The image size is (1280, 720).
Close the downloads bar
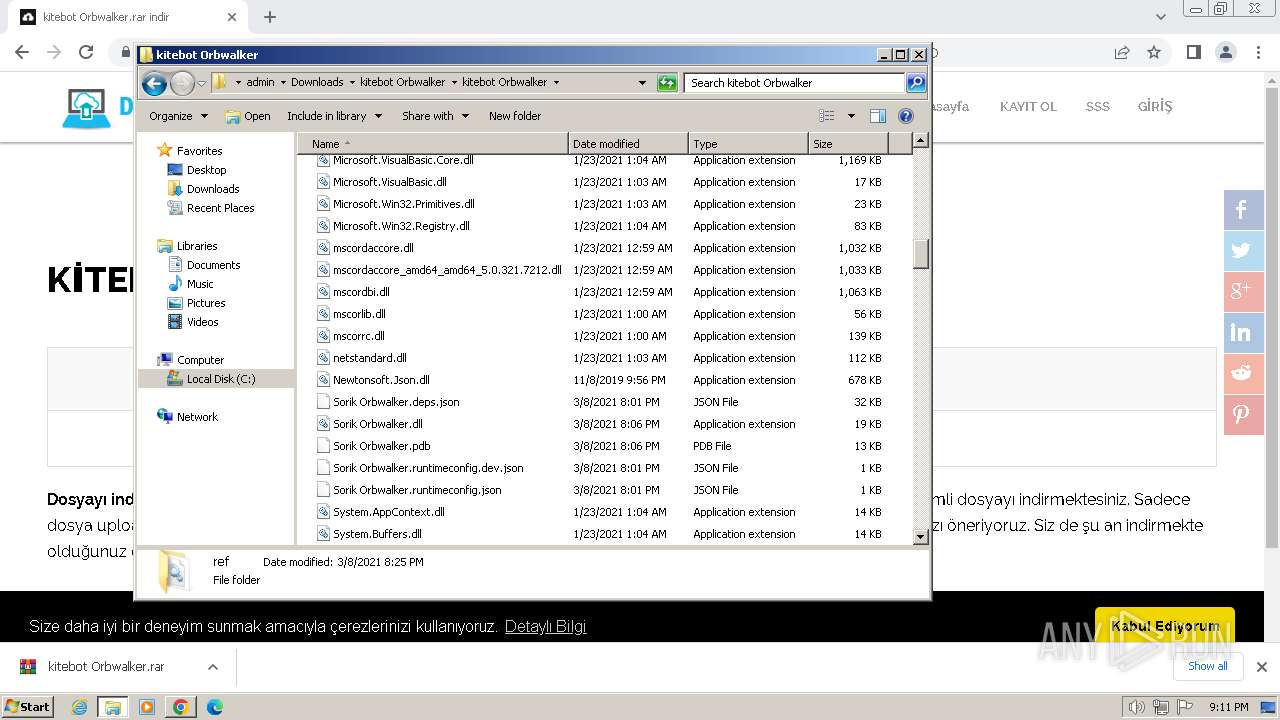[x=1261, y=667]
